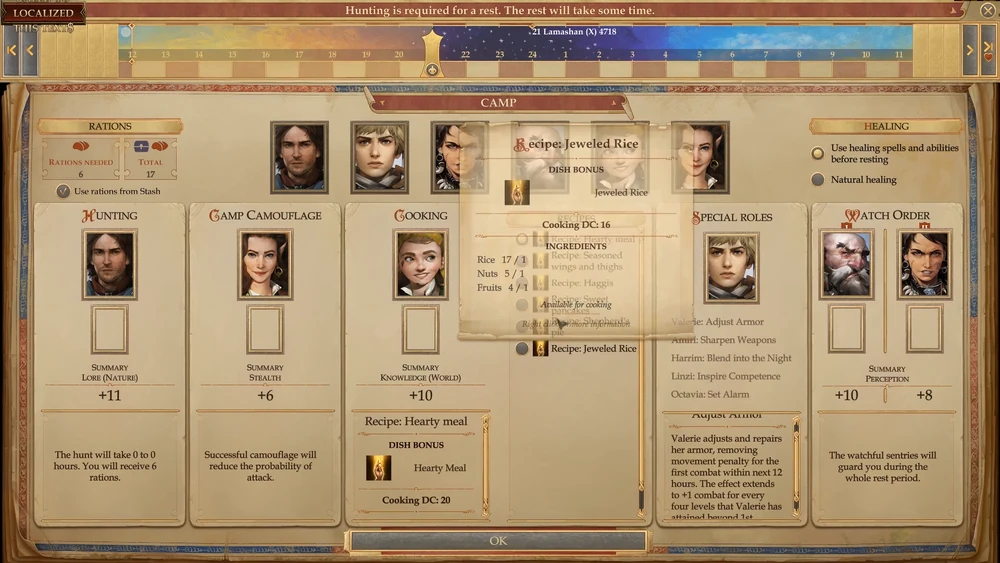Choose Harrim: Blend into the Night

click(x=731, y=358)
